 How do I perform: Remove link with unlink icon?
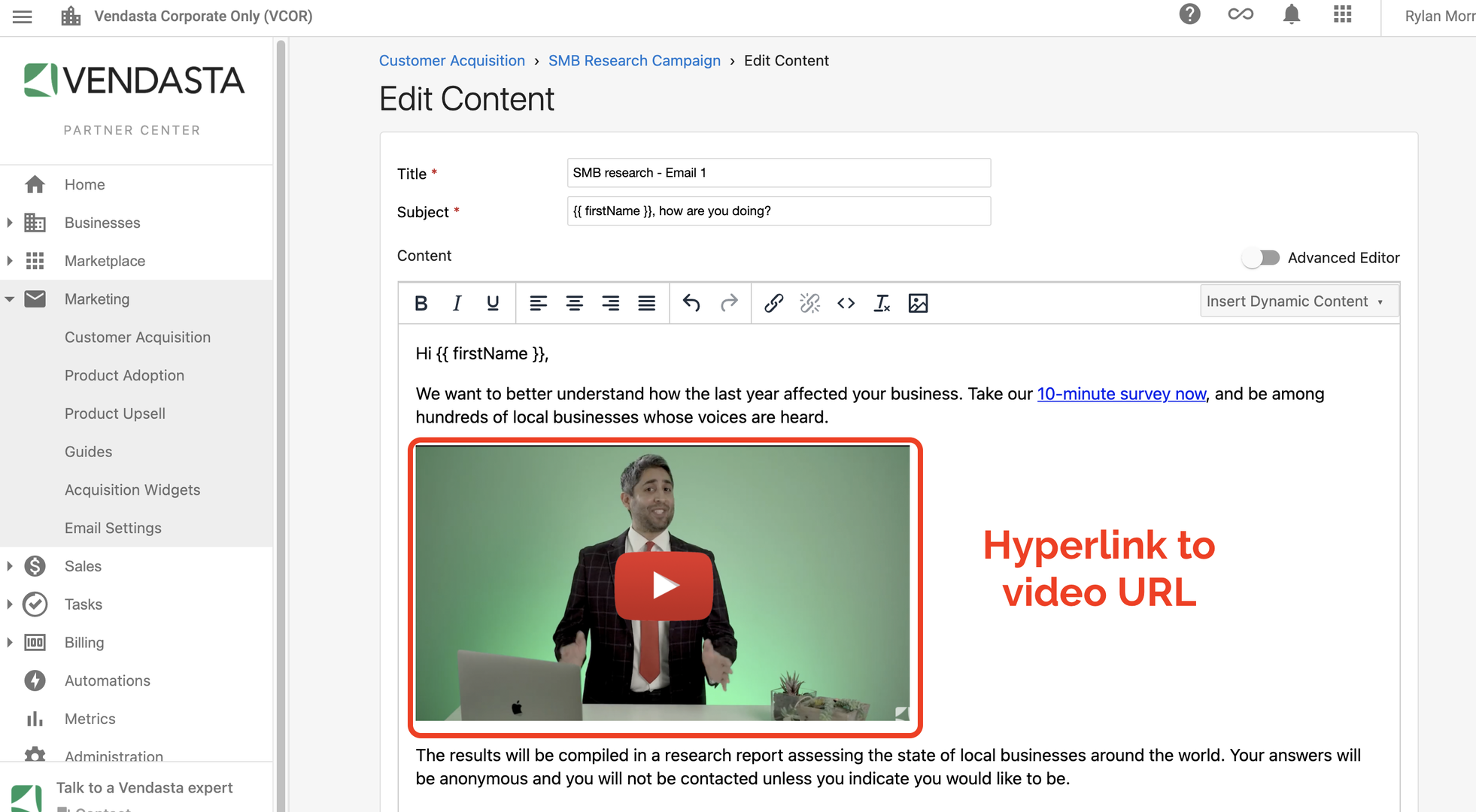[810, 303]
